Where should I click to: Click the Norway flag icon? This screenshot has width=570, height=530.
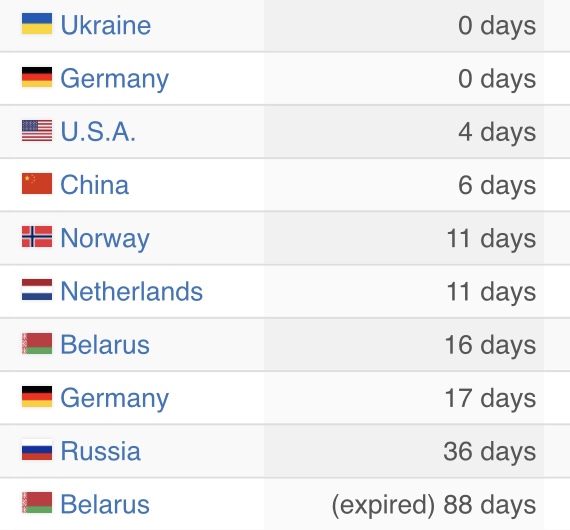[37, 237]
